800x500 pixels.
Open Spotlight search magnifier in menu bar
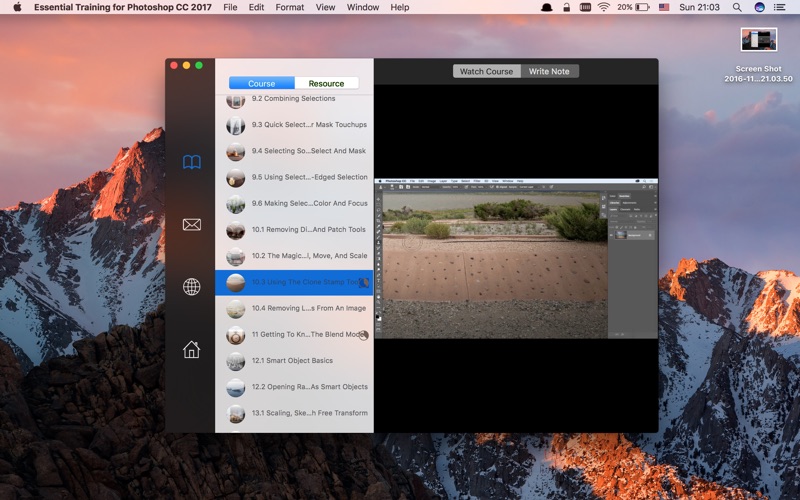point(737,7)
